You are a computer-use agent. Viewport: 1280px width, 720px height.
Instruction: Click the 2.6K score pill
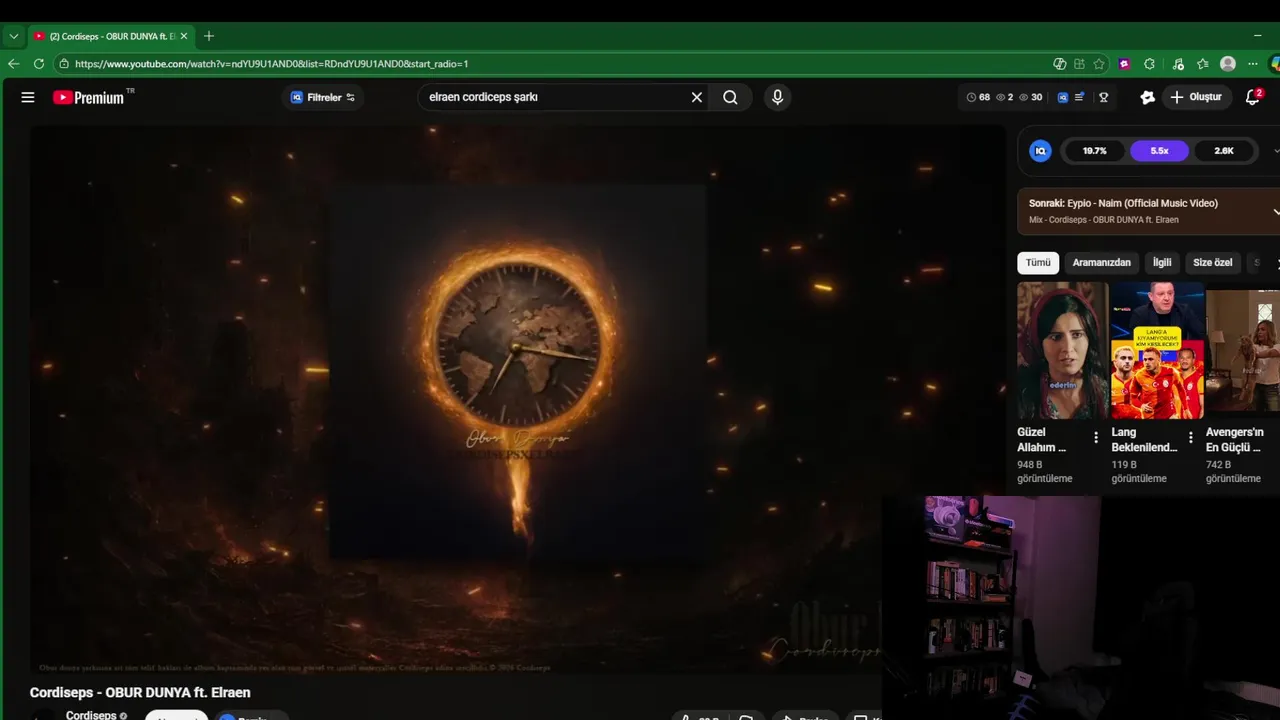1224,151
